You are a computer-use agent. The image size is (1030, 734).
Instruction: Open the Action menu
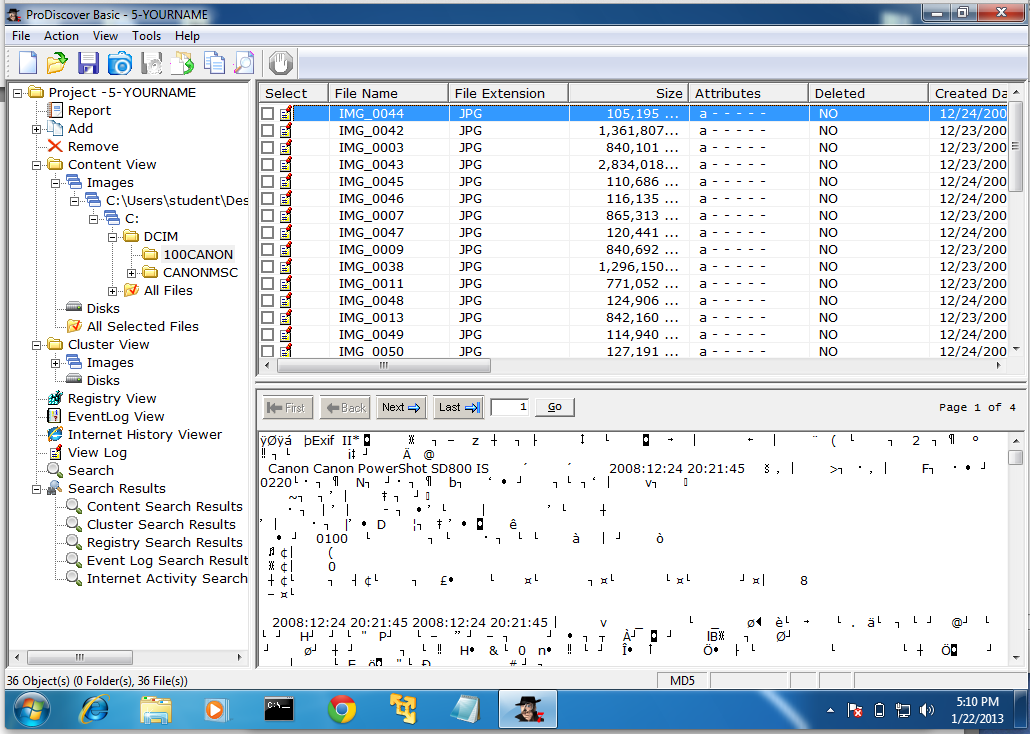point(61,36)
